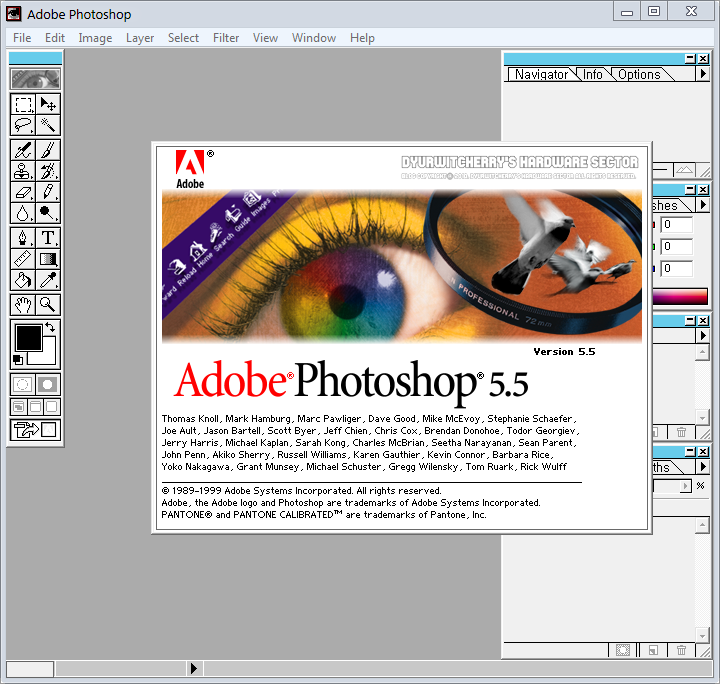Open the Image menu
Screen dimensions: 720x684
(x=95, y=38)
